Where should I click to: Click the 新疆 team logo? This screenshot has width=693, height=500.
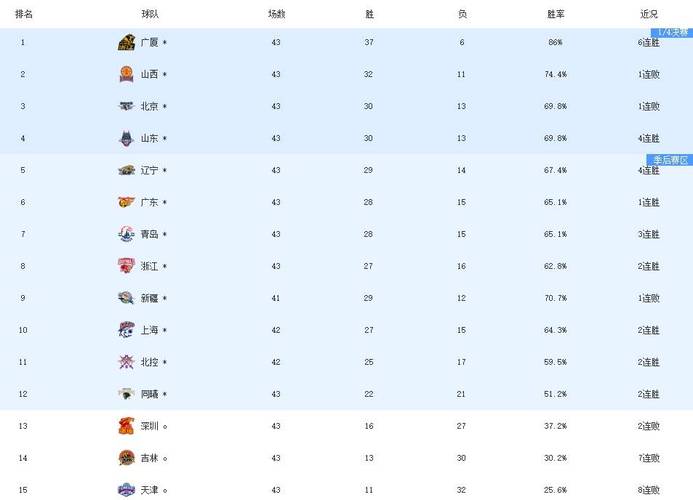[x=126, y=298]
